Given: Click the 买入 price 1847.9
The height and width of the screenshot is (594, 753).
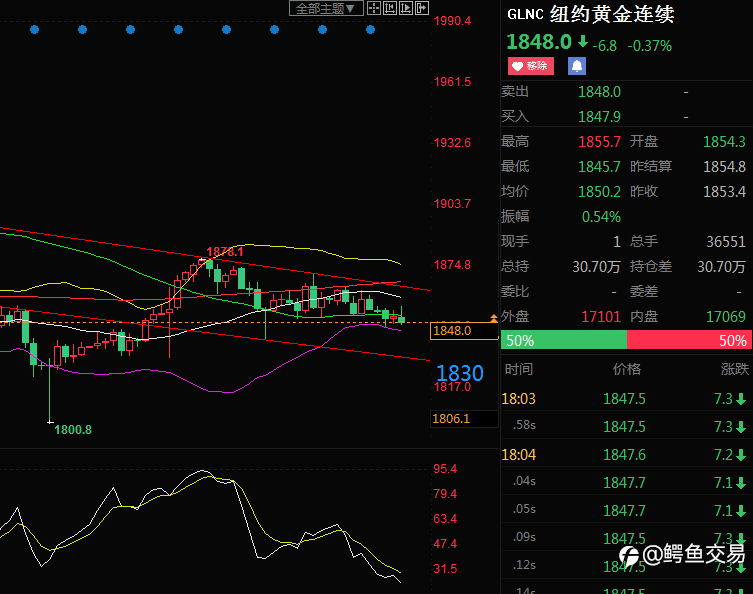Looking at the screenshot, I should (x=599, y=117).
